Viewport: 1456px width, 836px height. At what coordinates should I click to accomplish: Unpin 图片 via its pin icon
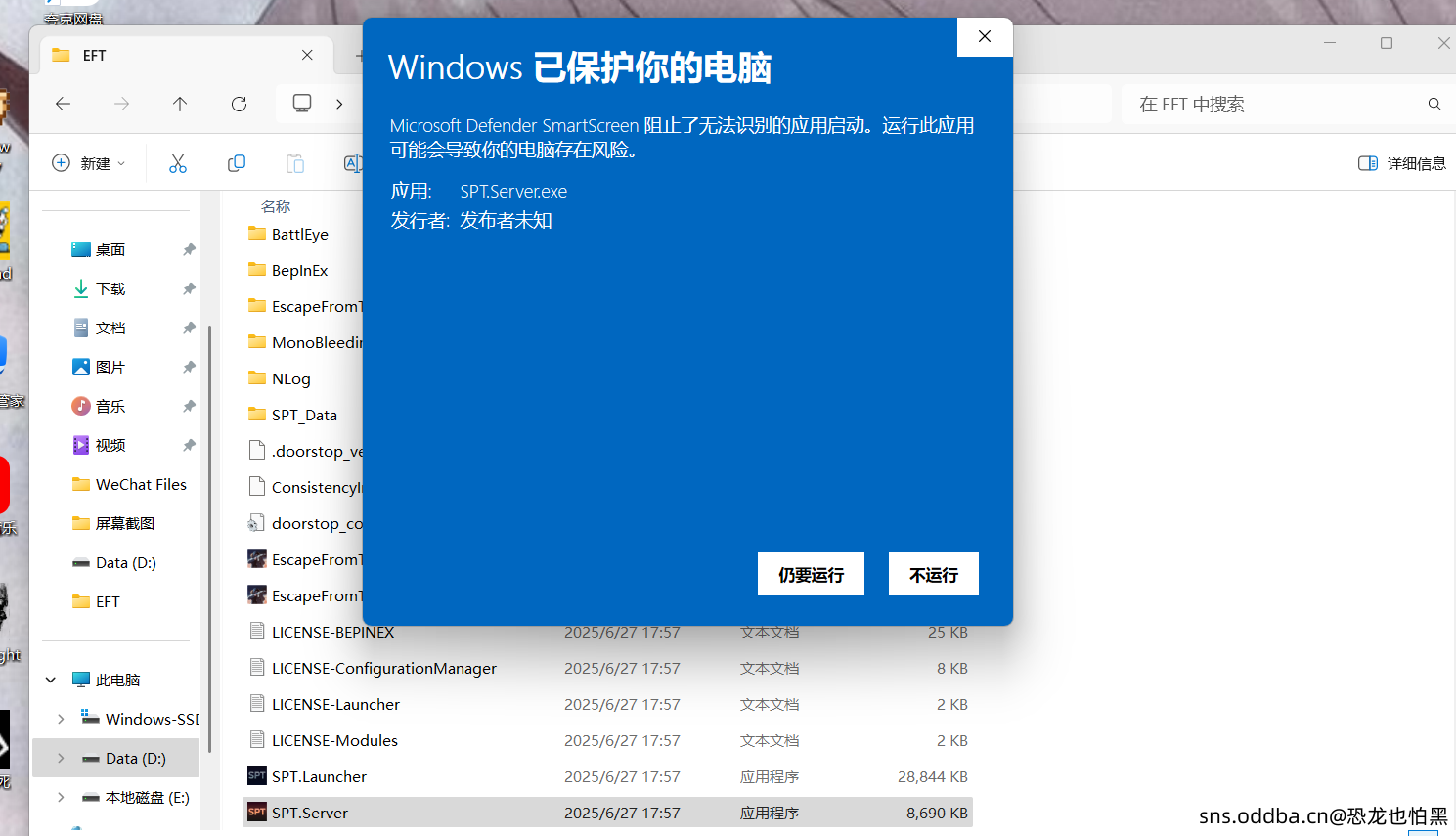[189, 367]
